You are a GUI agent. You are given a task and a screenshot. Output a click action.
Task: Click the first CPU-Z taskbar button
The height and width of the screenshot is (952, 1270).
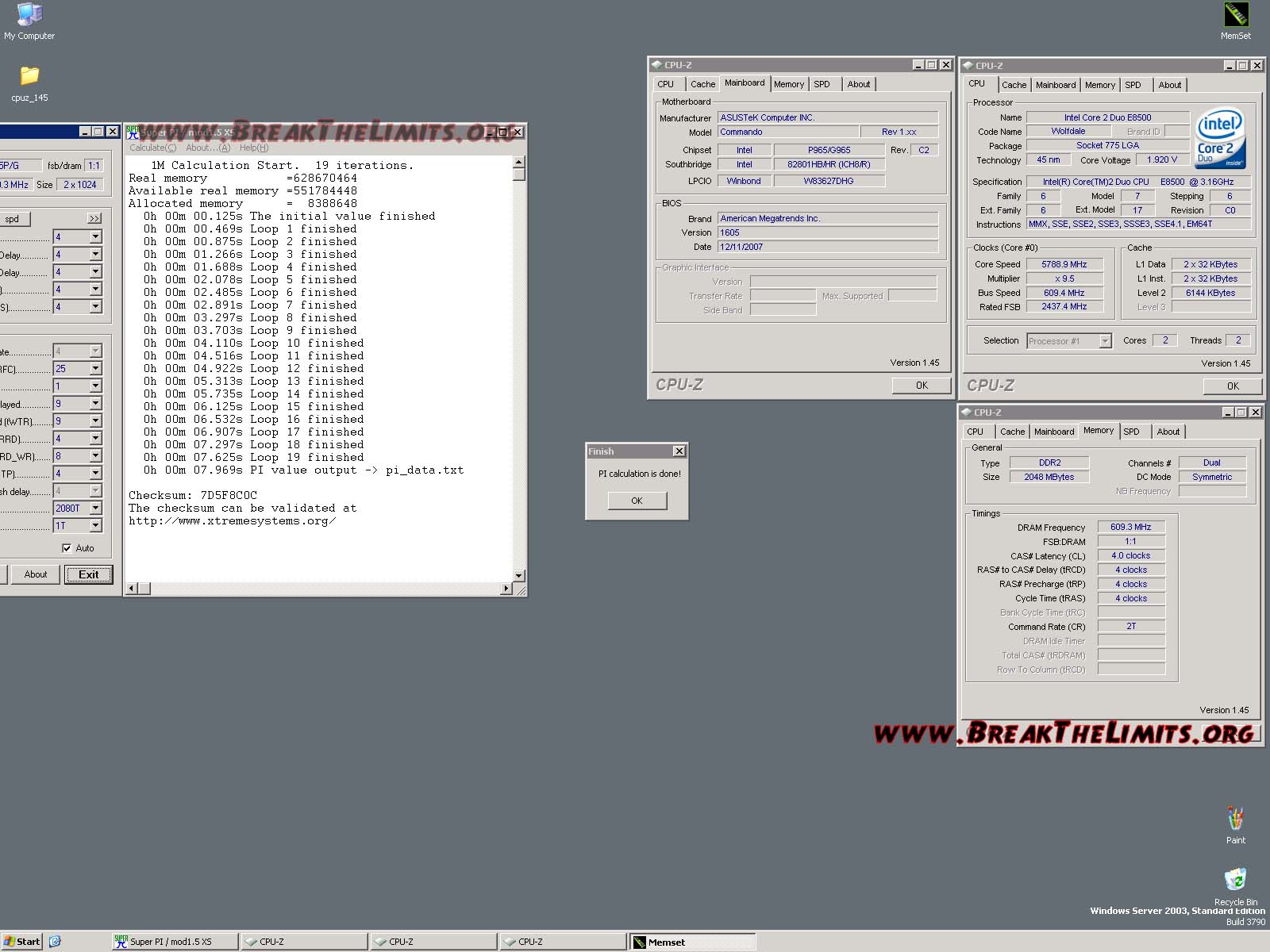(303, 942)
